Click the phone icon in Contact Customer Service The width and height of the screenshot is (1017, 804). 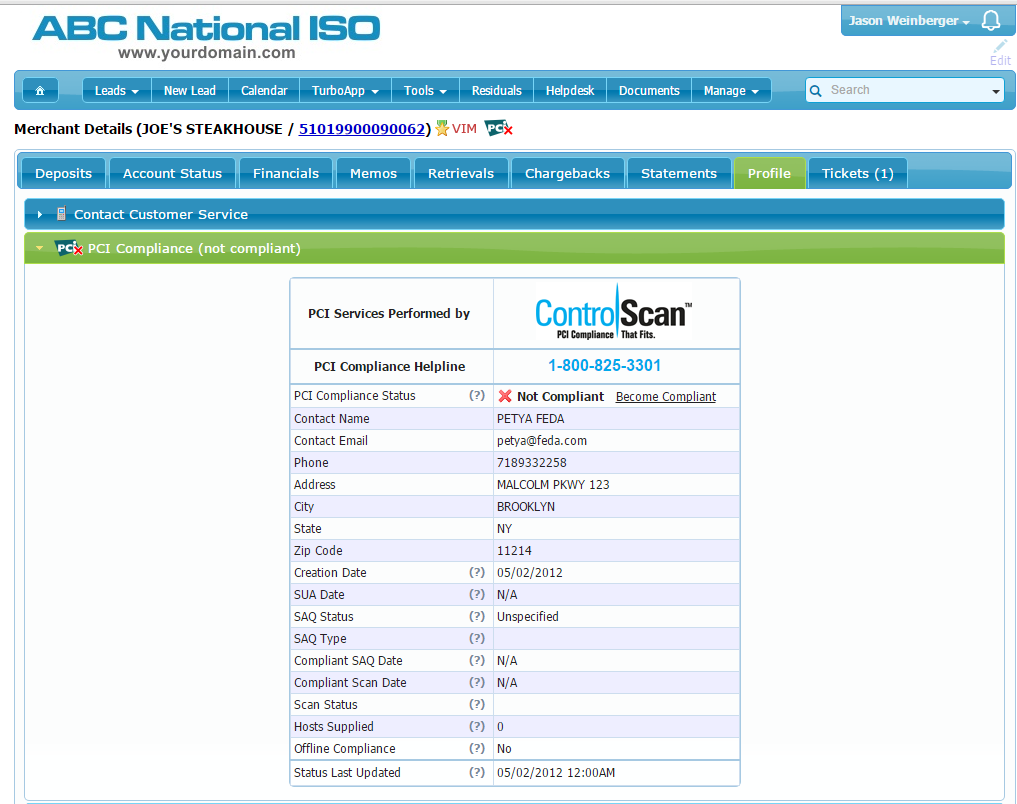(x=61, y=213)
